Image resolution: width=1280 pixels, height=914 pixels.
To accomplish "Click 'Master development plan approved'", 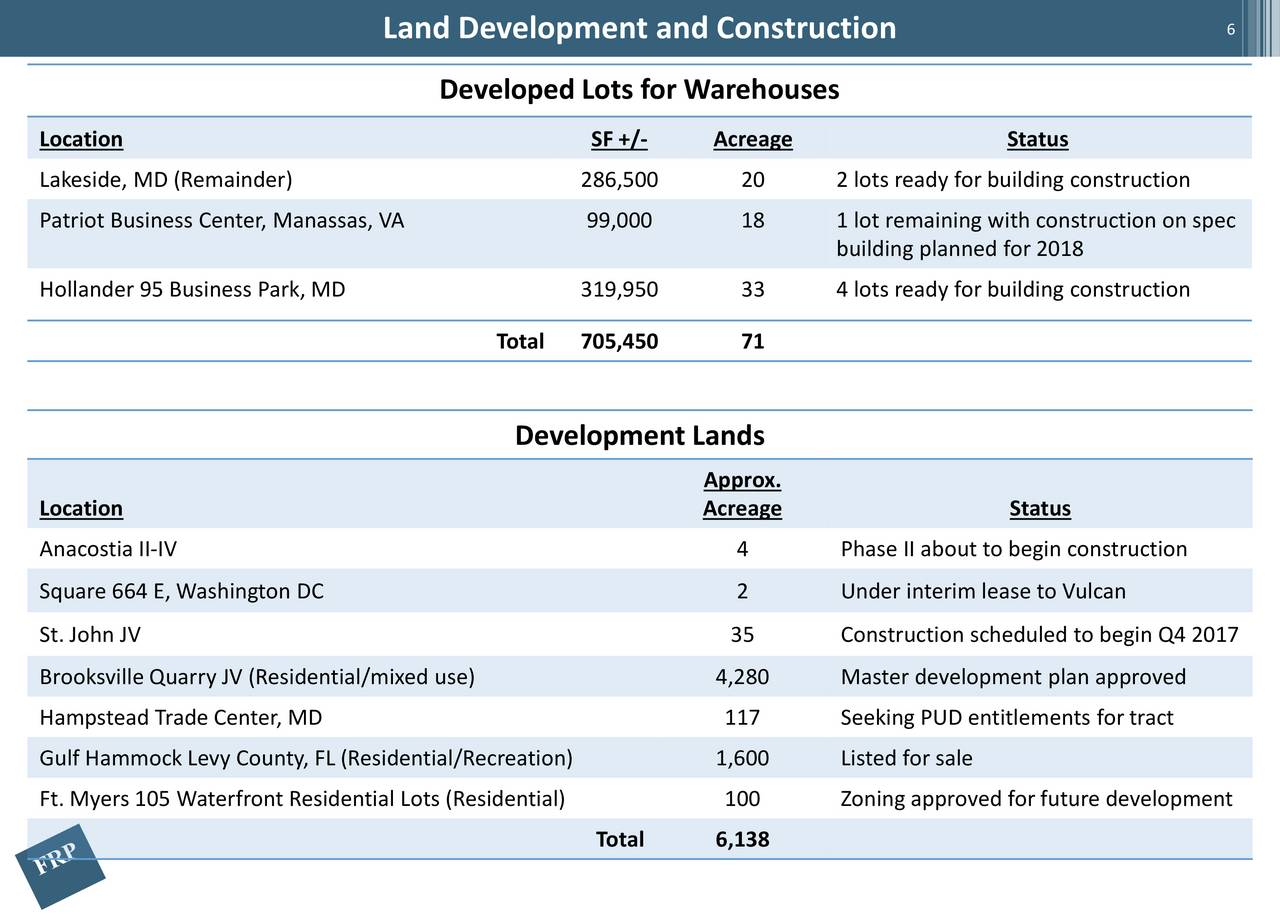I will [1013, 678].
